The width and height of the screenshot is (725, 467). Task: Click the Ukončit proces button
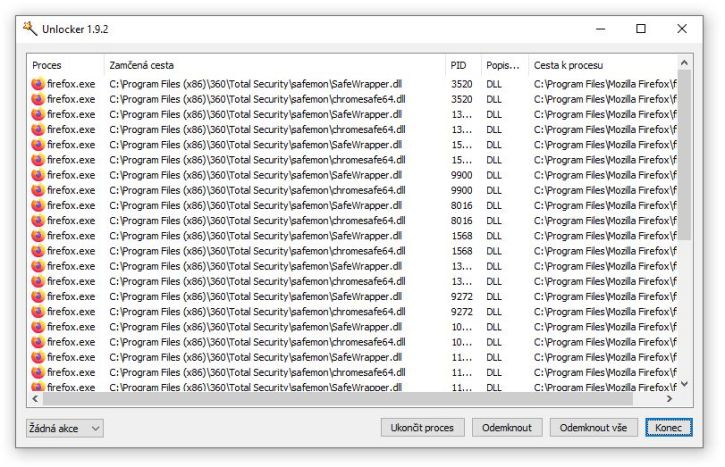(x=422, y=428)
